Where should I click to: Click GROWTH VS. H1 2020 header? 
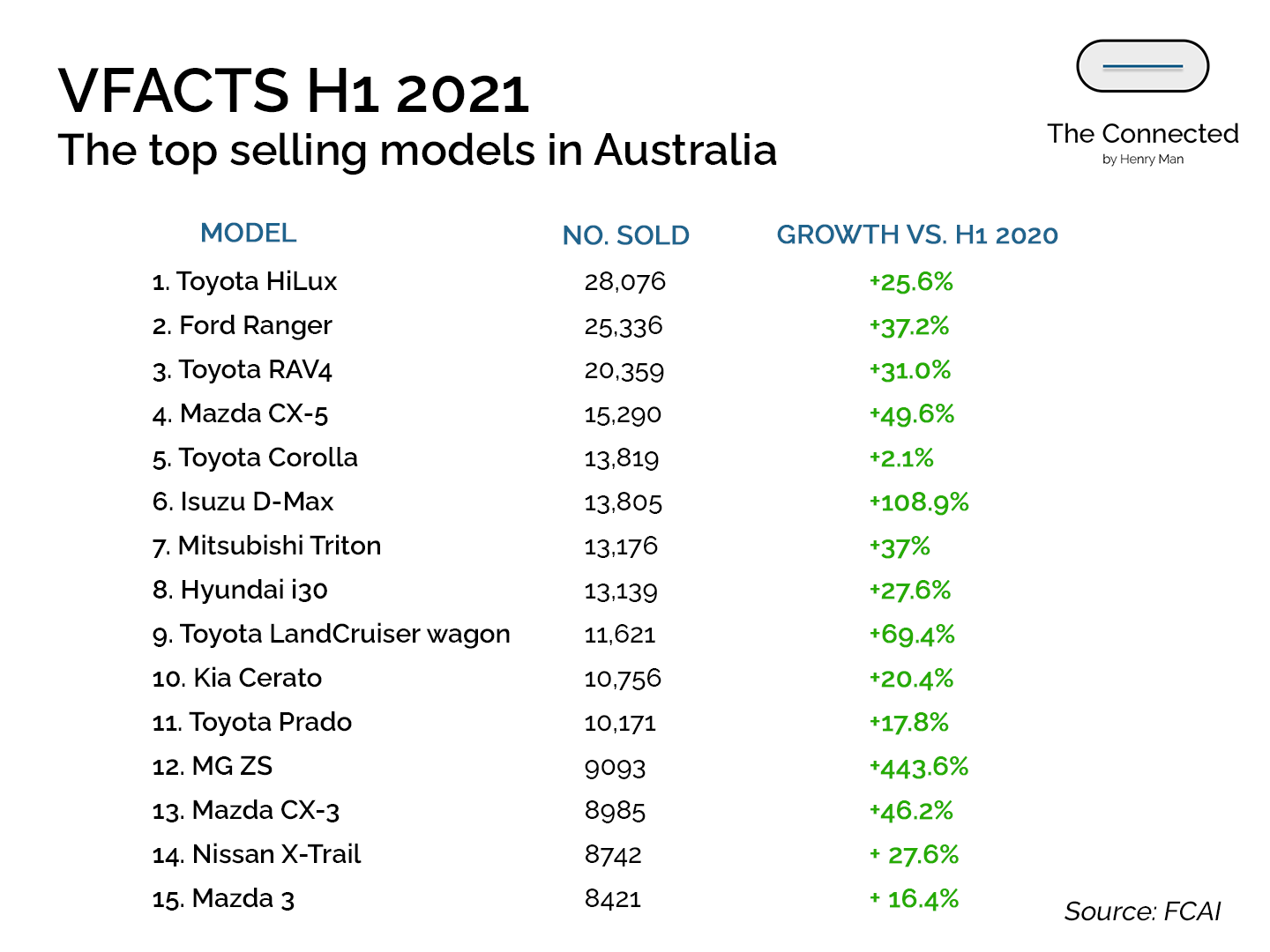tap(916, 235)
